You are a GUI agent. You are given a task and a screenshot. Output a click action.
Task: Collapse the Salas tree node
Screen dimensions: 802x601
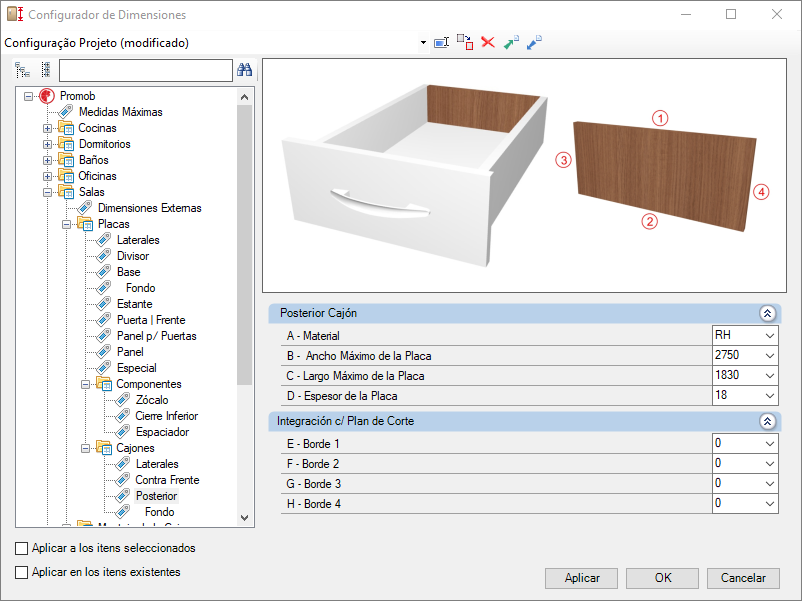point(48,192)
